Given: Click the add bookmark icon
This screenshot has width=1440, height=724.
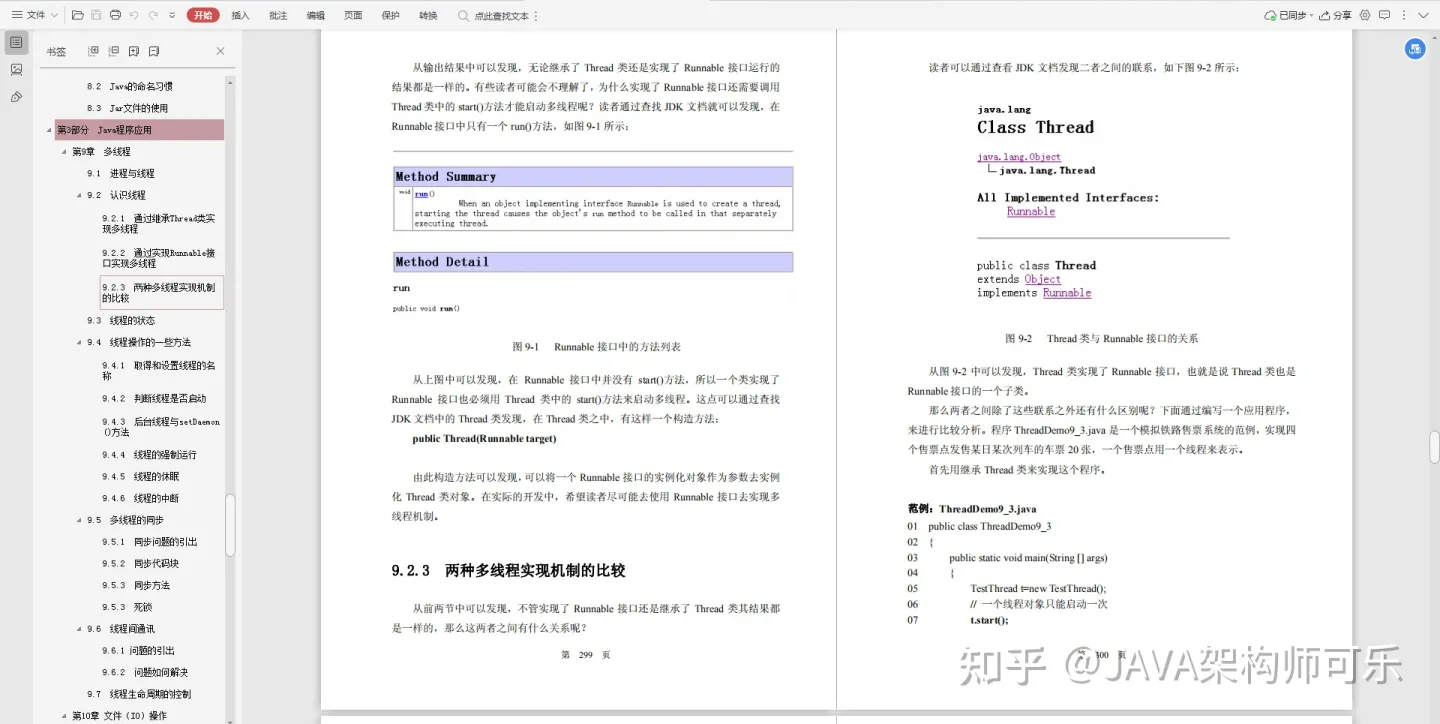Looking at the screenshot, I should (x=134, y=51).
